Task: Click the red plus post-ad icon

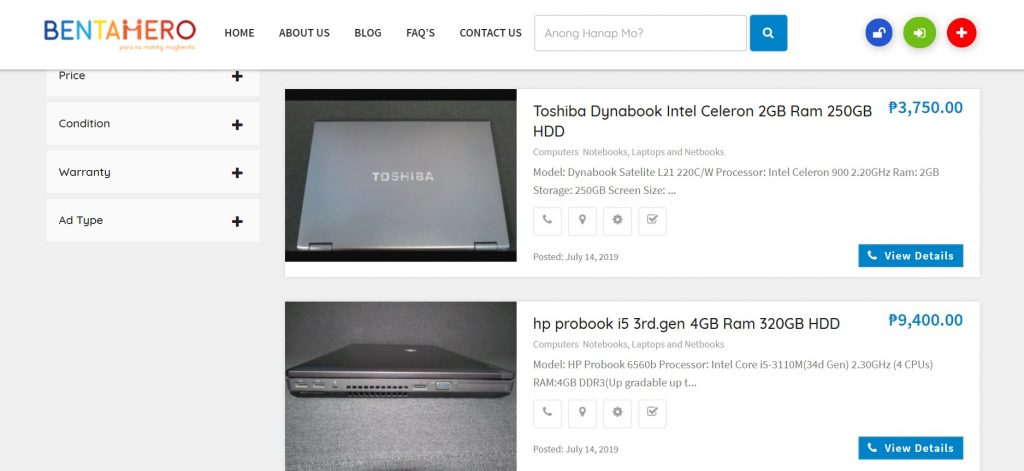Action: click(961, 33)
